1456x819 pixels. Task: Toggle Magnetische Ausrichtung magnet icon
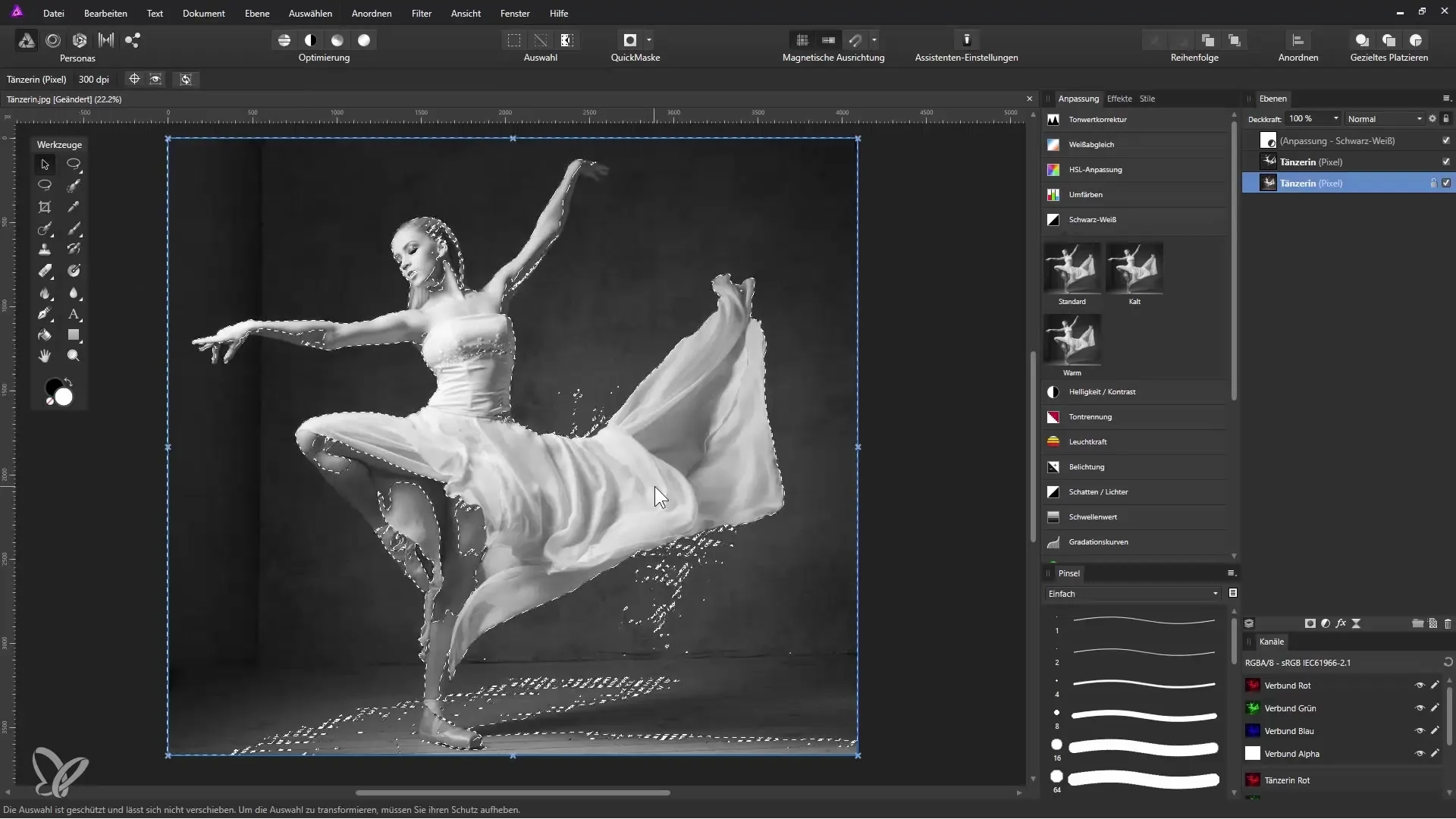(855, 40)
